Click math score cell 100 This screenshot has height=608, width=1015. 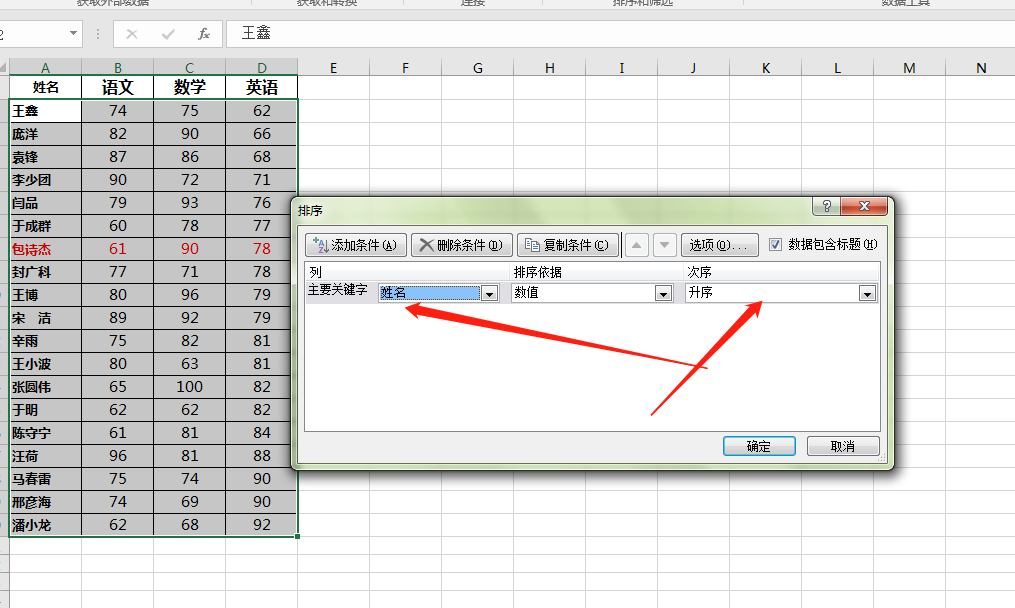[x=190, y=387]
